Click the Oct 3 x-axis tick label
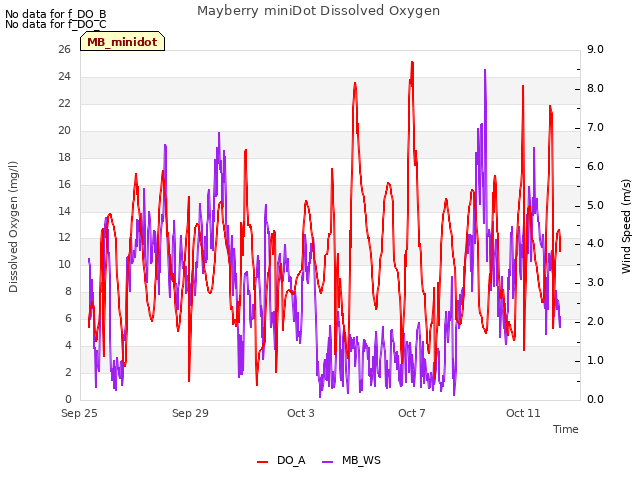Image resolution: width=640 pixels, height=480 pixels. 301,413
